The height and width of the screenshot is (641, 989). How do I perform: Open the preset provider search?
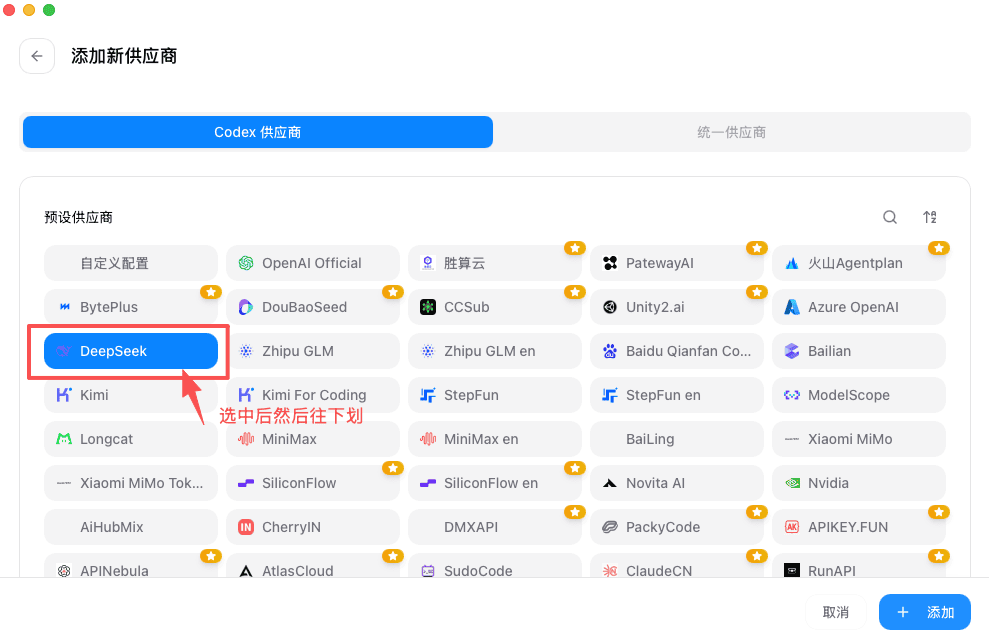pos(890,217)
